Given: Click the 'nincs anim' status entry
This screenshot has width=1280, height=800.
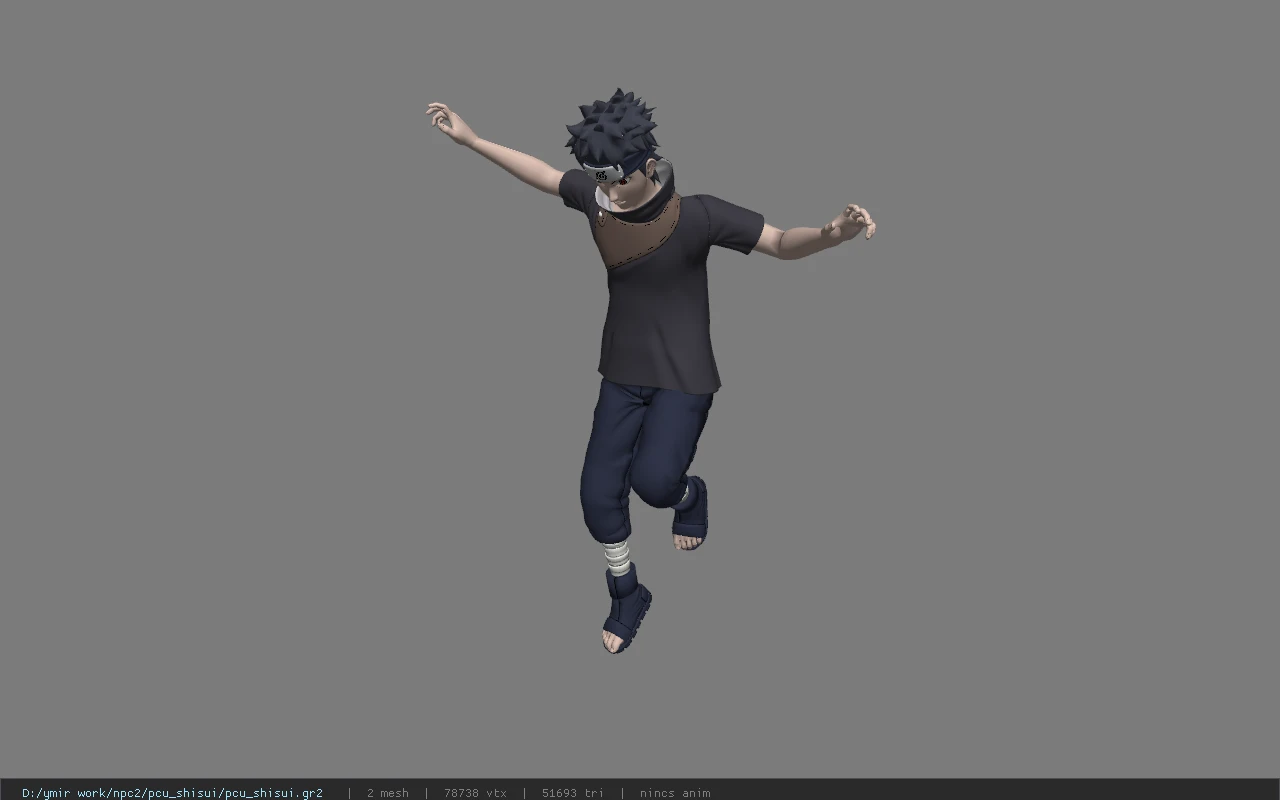Looking at the screenshot, I should (x=675, y=793).
